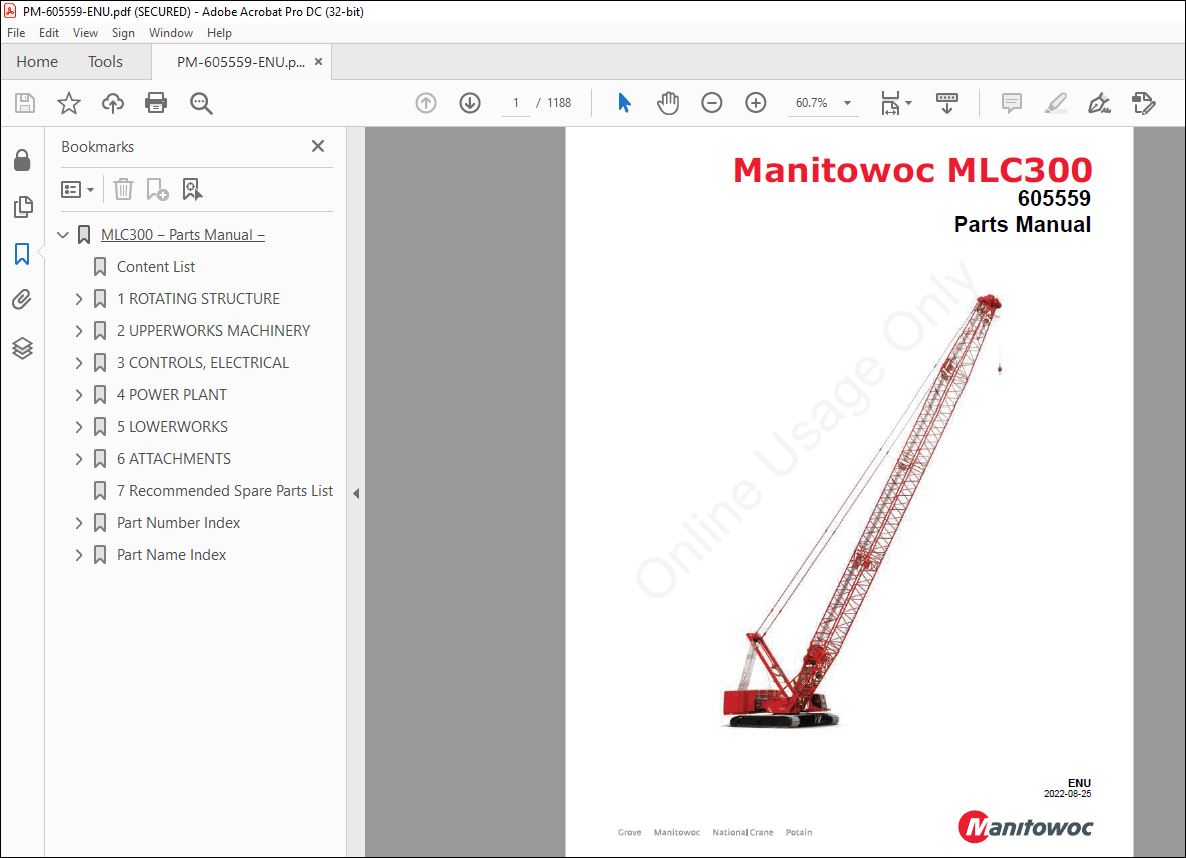Open security lock panel icon
This screenshot has width=1186, height=858.
click(22, 160)
